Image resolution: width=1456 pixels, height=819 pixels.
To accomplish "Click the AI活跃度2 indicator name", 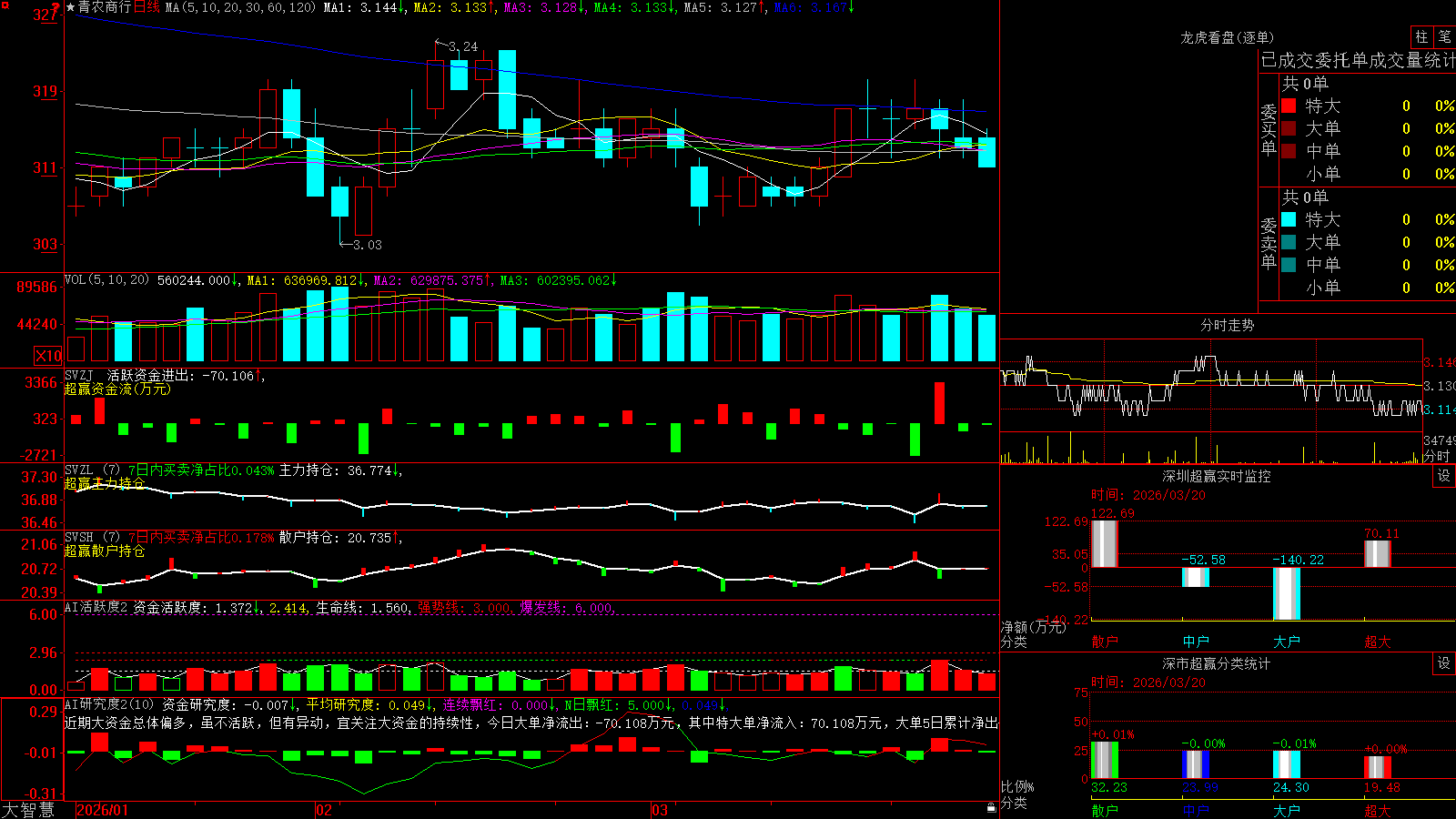I will (x=96, y=608).
